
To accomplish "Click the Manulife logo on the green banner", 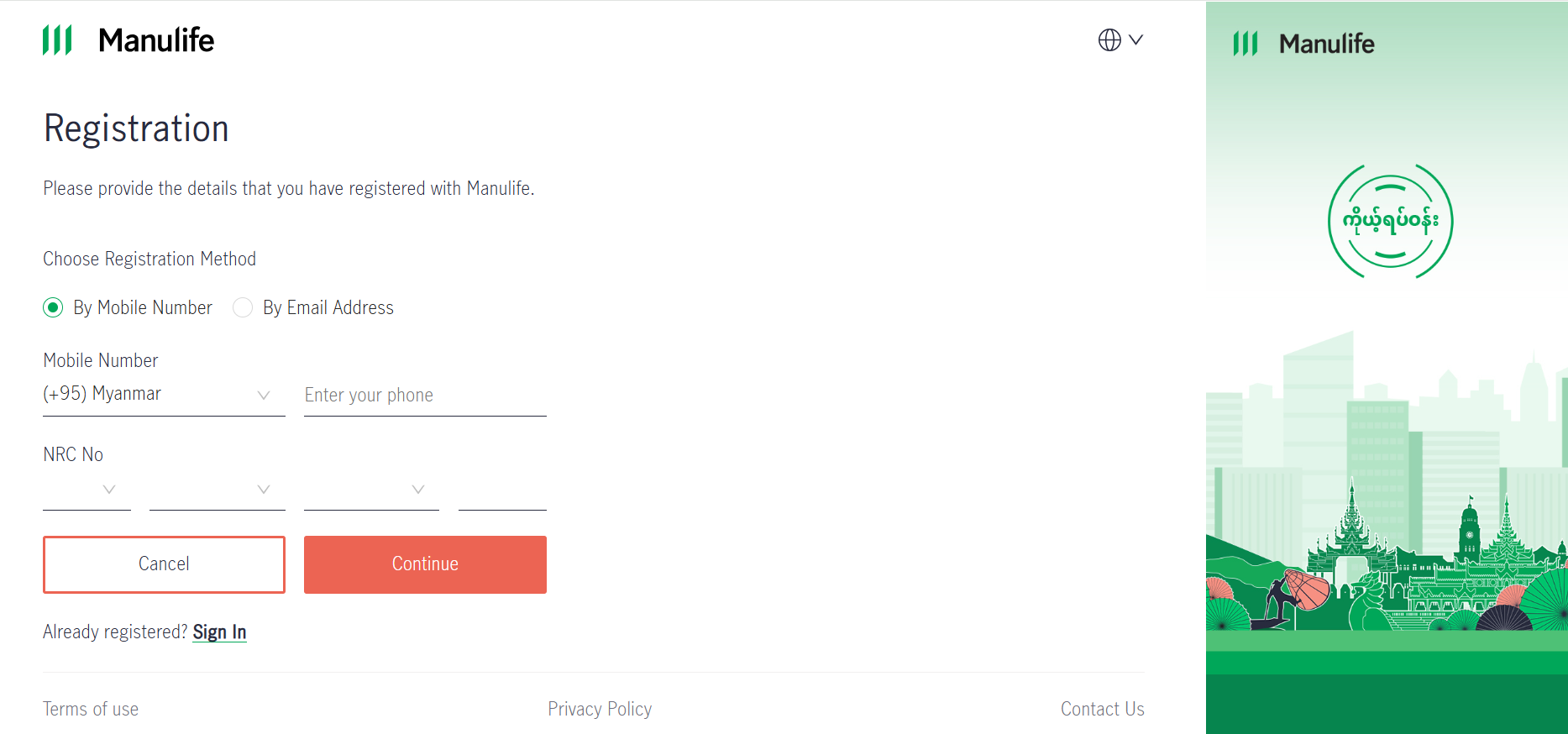I will tap(1303, 44).
